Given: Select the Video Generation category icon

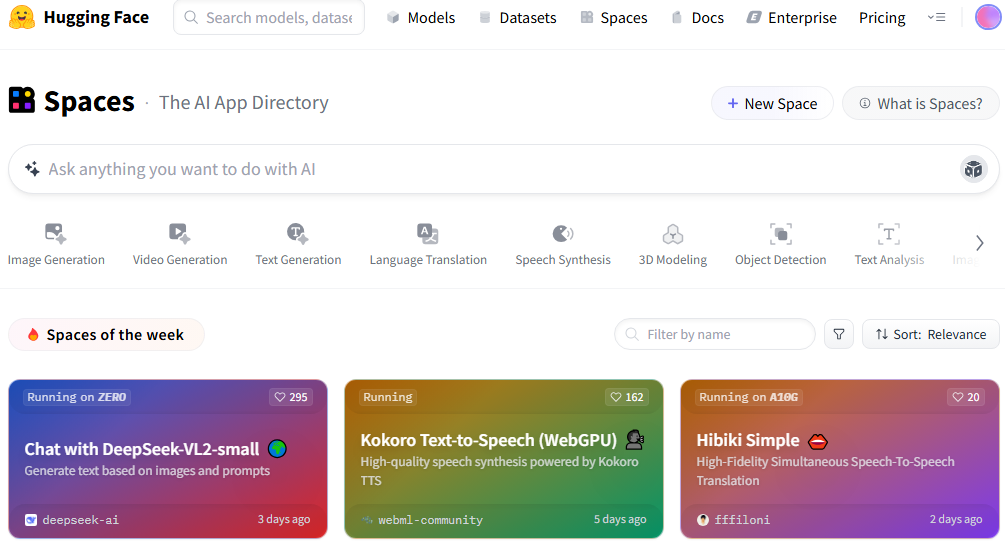Looking at the screenshot, I should 179,234.
